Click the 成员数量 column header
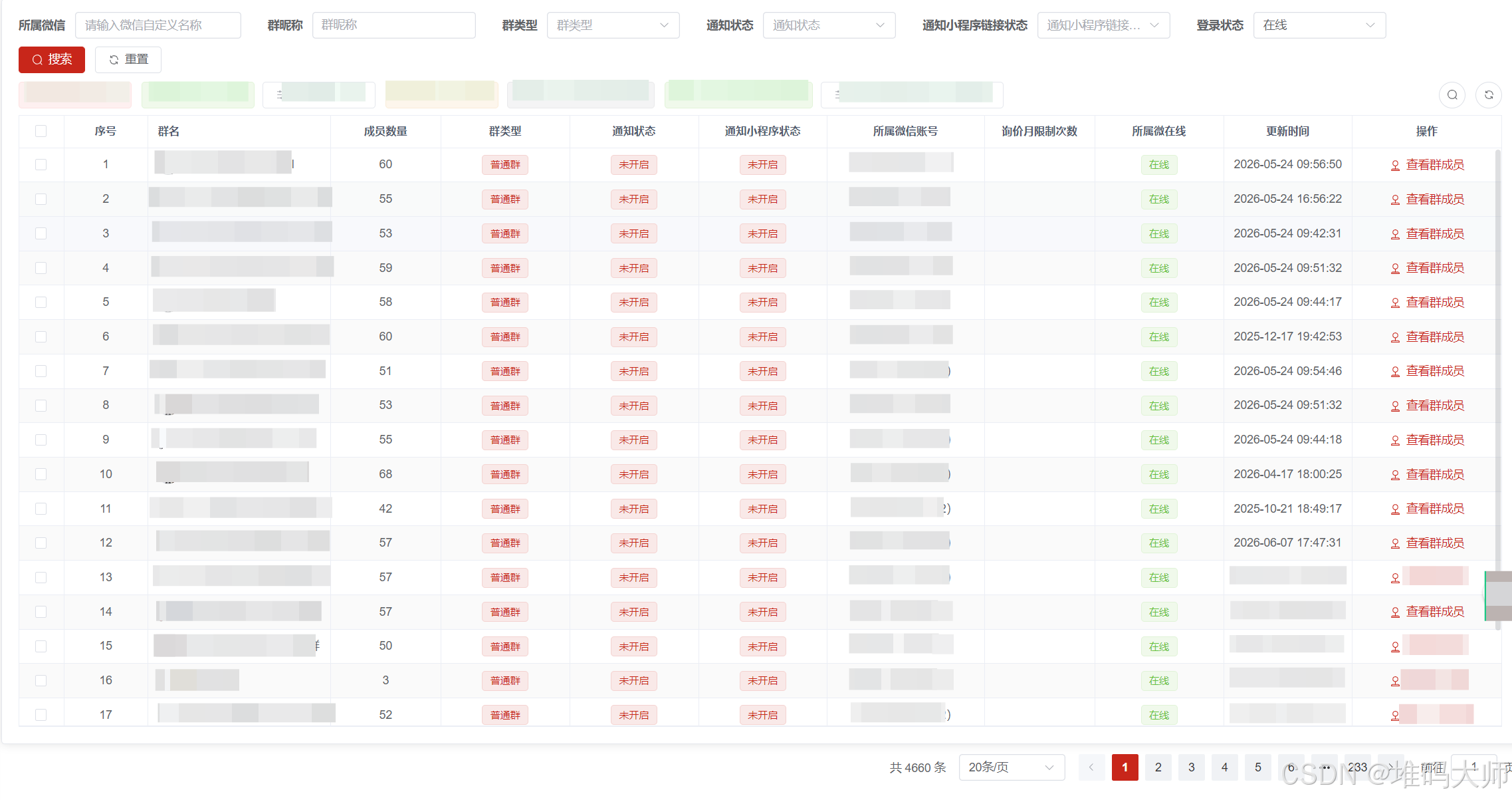Viewport: 1512px width, 800px height. click(x=385, y=132)
